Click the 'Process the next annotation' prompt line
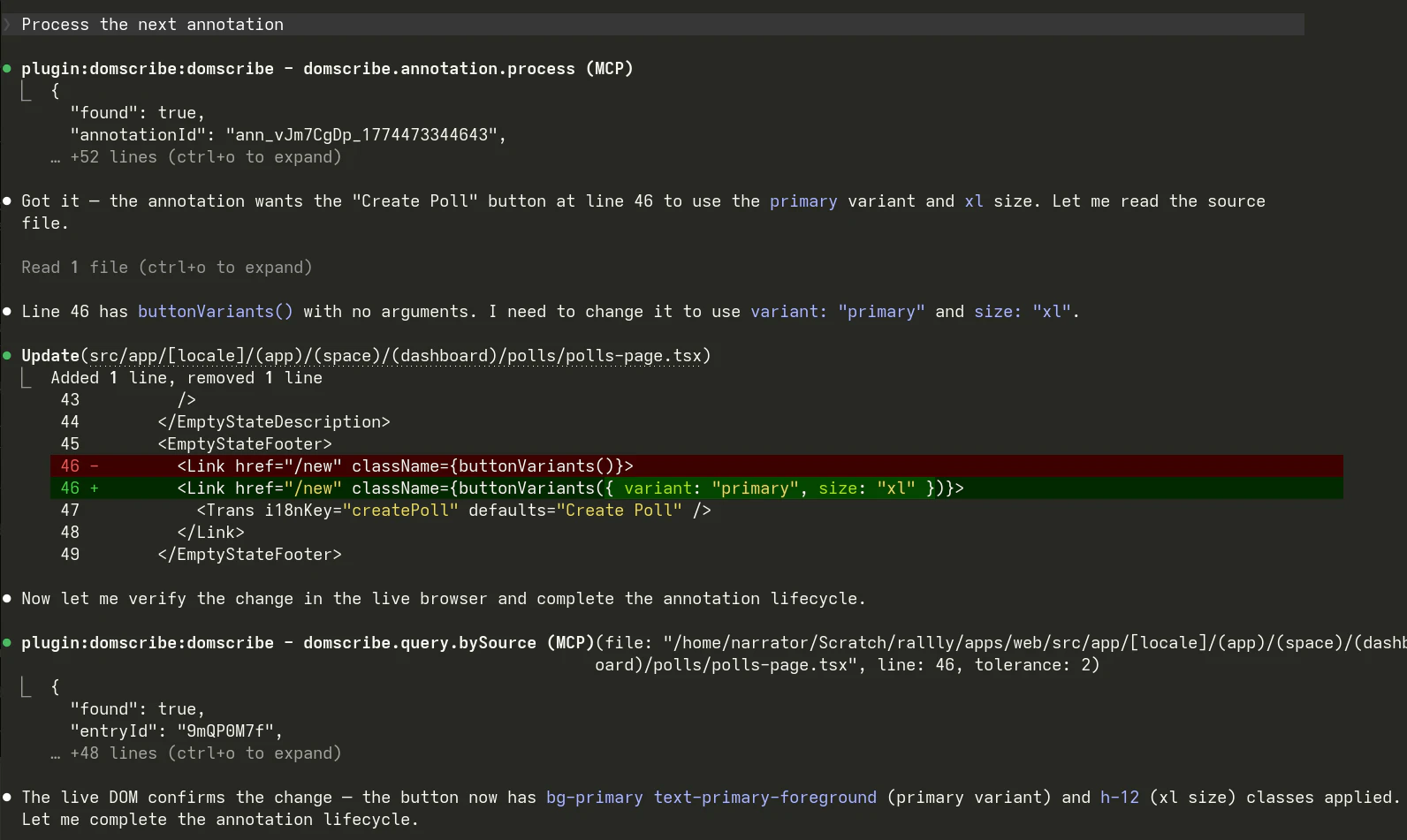The image size is (1407, 840). 652,25
